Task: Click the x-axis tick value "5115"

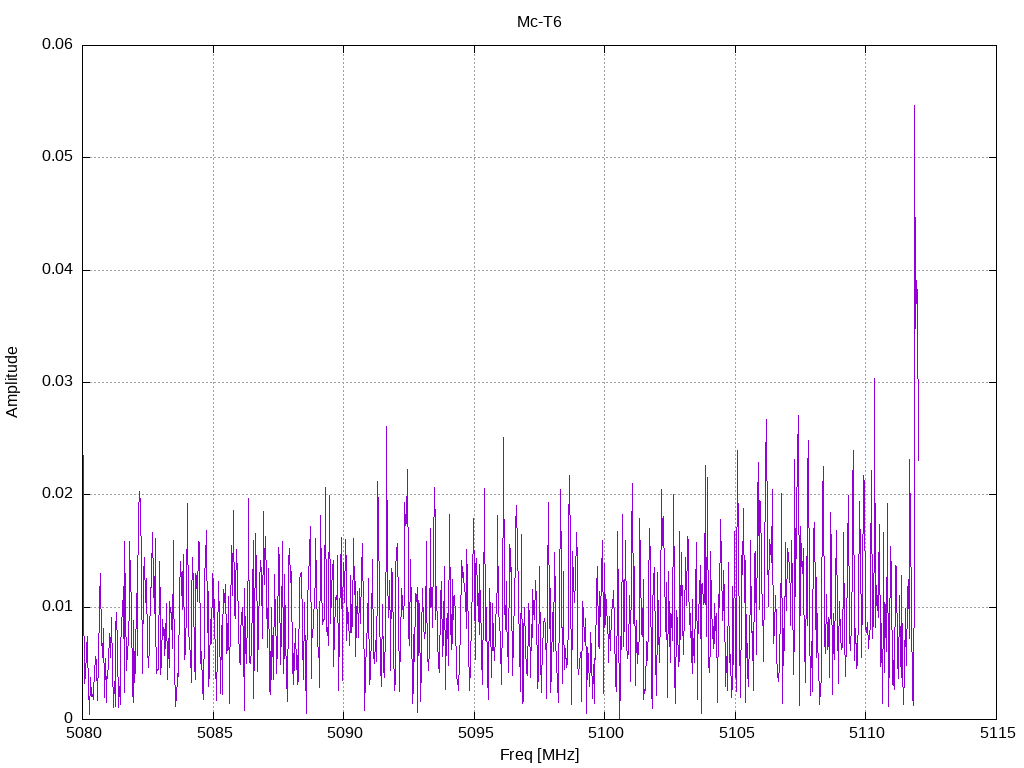Action: click(x=997, y=733)
